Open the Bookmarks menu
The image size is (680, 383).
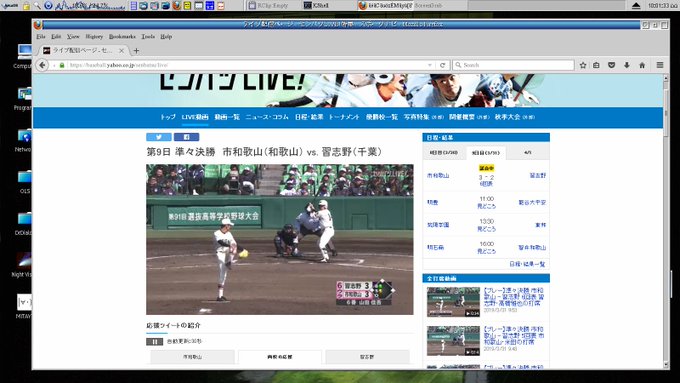(122, 37)
